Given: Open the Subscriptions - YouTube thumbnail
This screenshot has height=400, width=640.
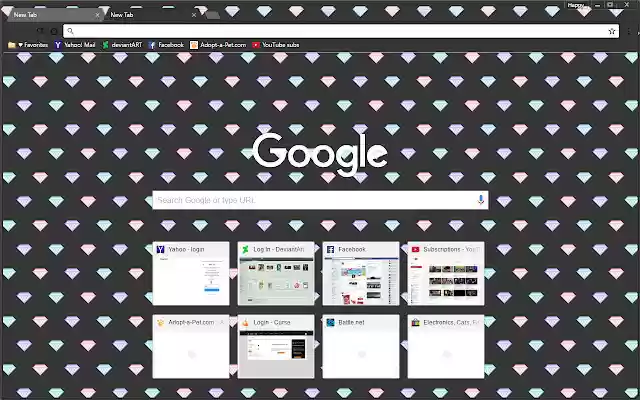Looking at the screenshot, I should 446,273.
